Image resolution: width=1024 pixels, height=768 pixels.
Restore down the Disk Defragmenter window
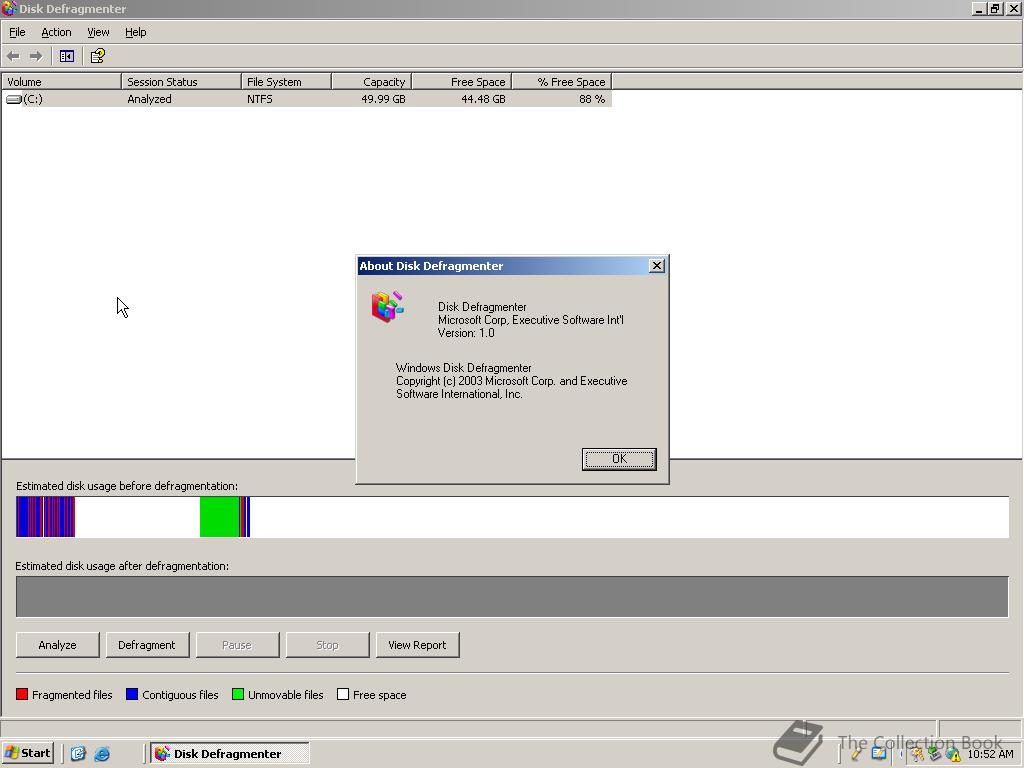[x=995, y=8]
